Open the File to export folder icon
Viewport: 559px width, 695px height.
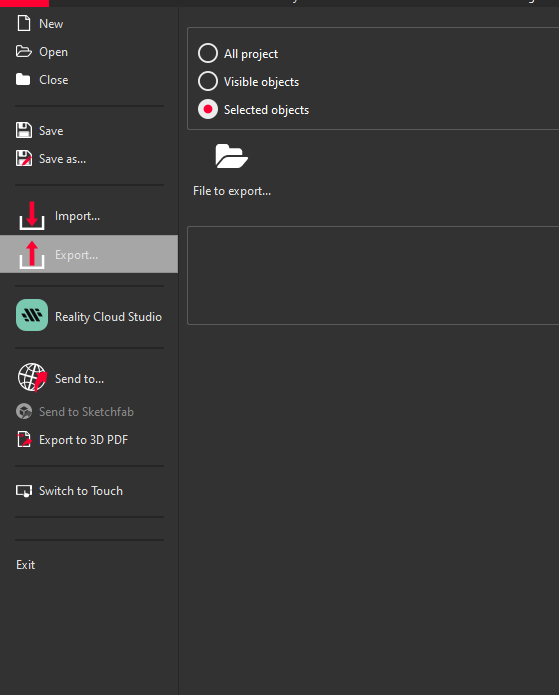(231, 156)
